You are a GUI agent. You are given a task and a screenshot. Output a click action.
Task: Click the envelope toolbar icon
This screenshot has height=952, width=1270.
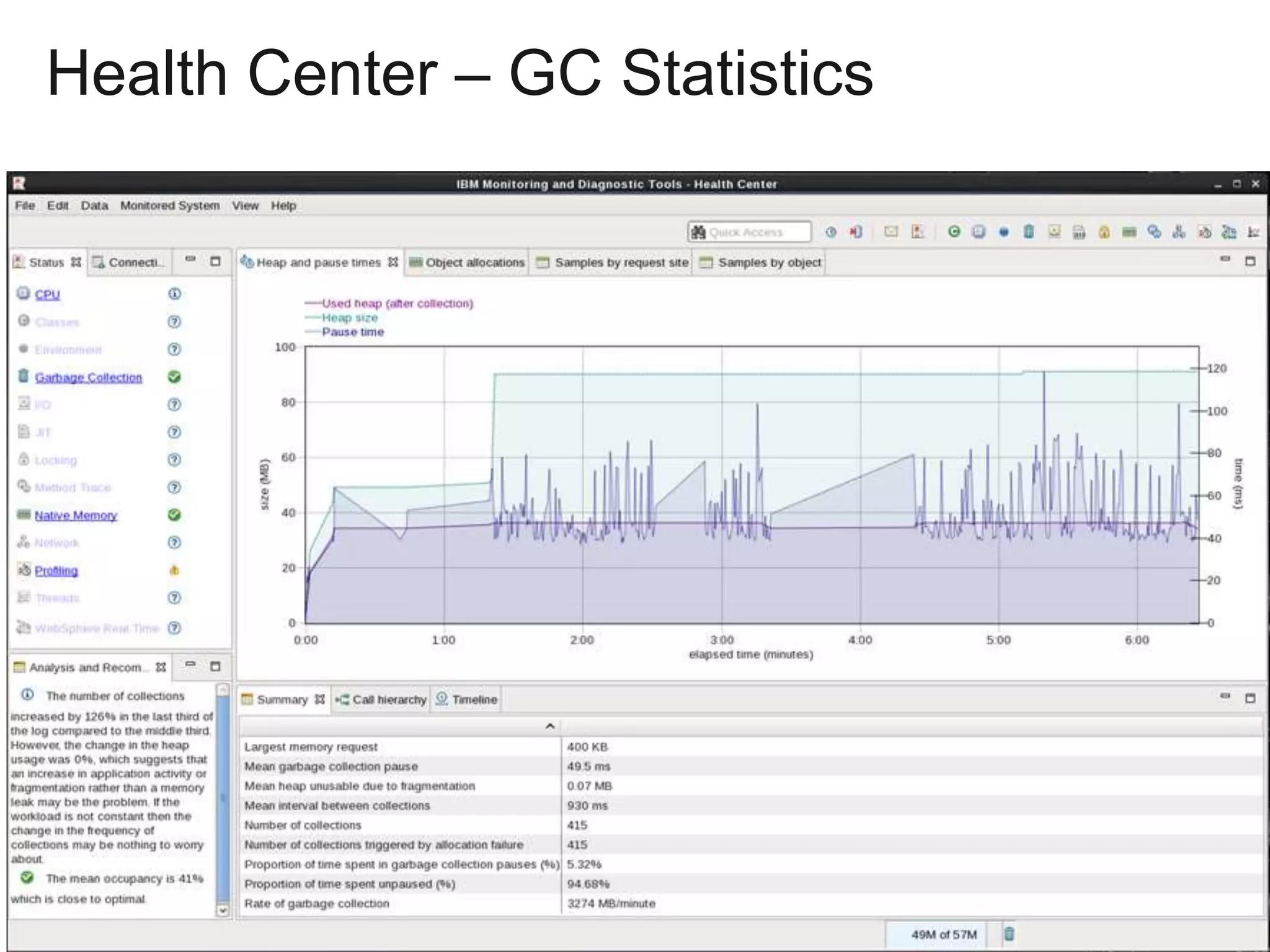coord(891,232)
